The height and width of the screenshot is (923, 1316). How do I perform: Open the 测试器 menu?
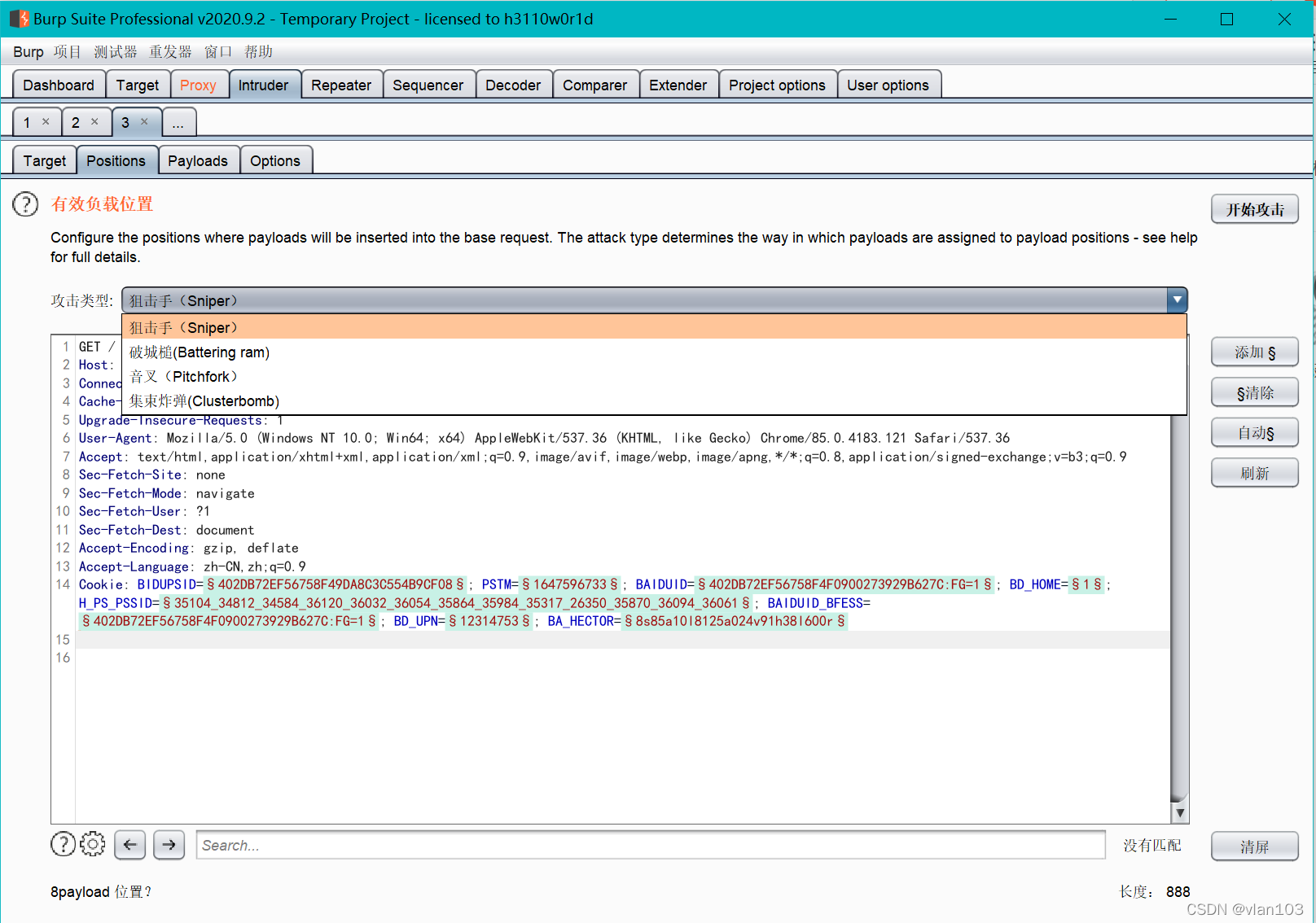tap(115, 52)
